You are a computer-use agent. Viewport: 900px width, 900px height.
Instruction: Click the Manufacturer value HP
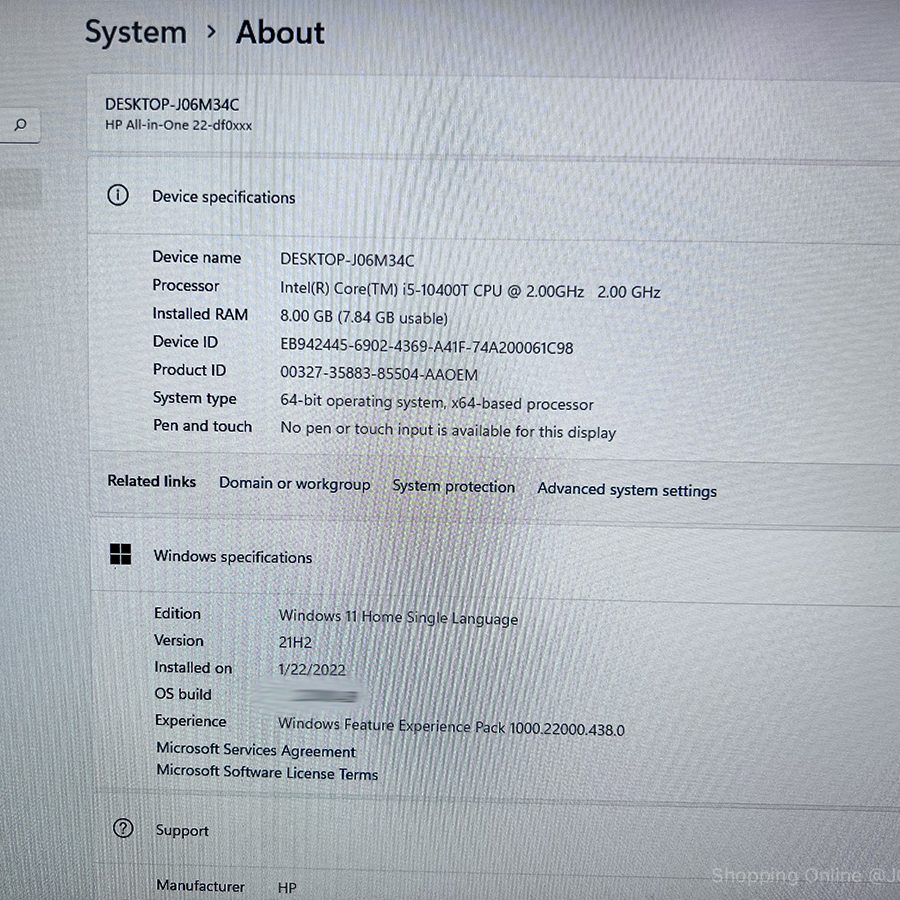click(288, 888)
